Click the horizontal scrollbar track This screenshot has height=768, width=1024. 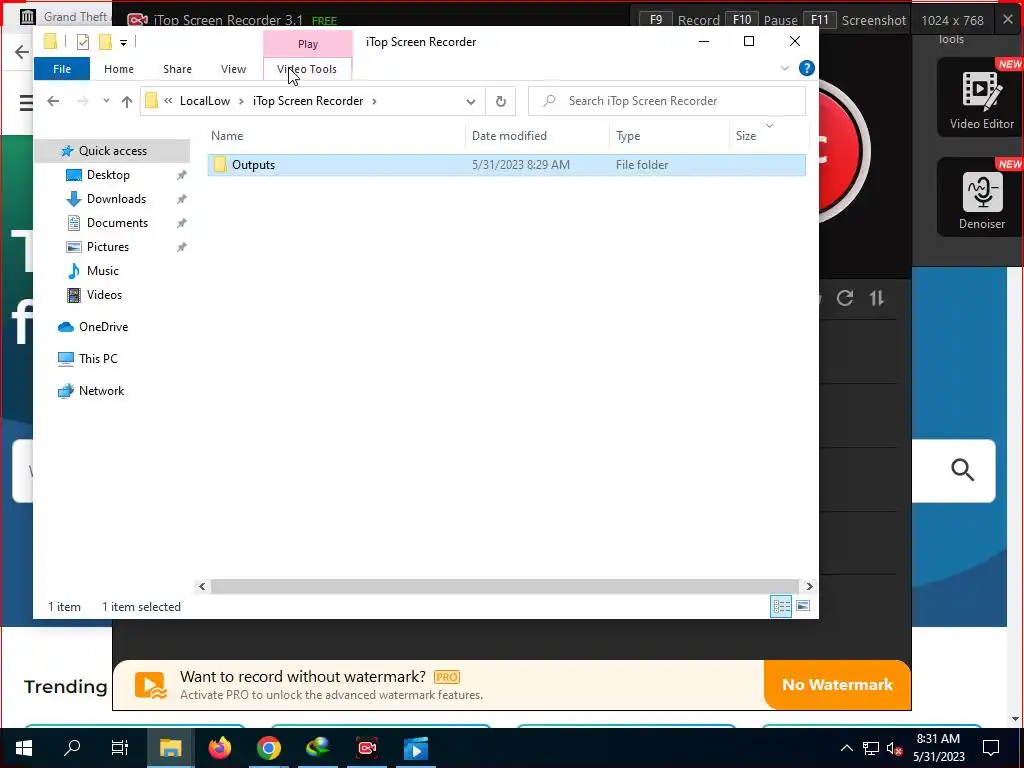(505, 586)
